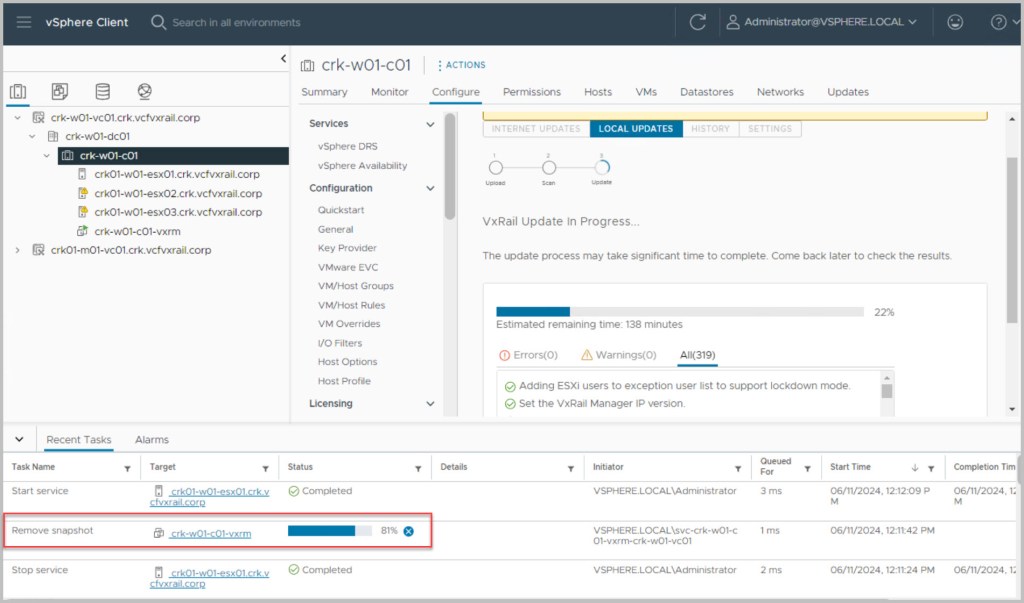Expand the crk01-m01-vc01 vCenter tree node
This screenshot has height=603, width=1024.
[x=18, y=250]
